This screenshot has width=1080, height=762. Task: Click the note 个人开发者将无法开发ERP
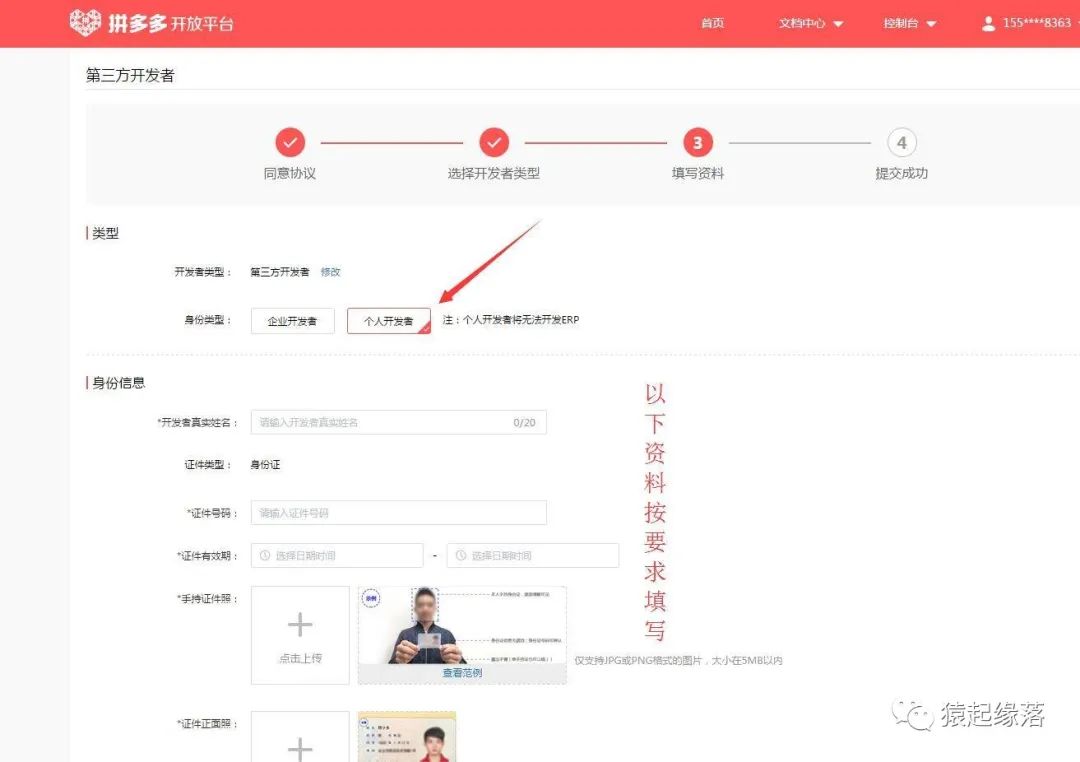[x=511, y=320]
